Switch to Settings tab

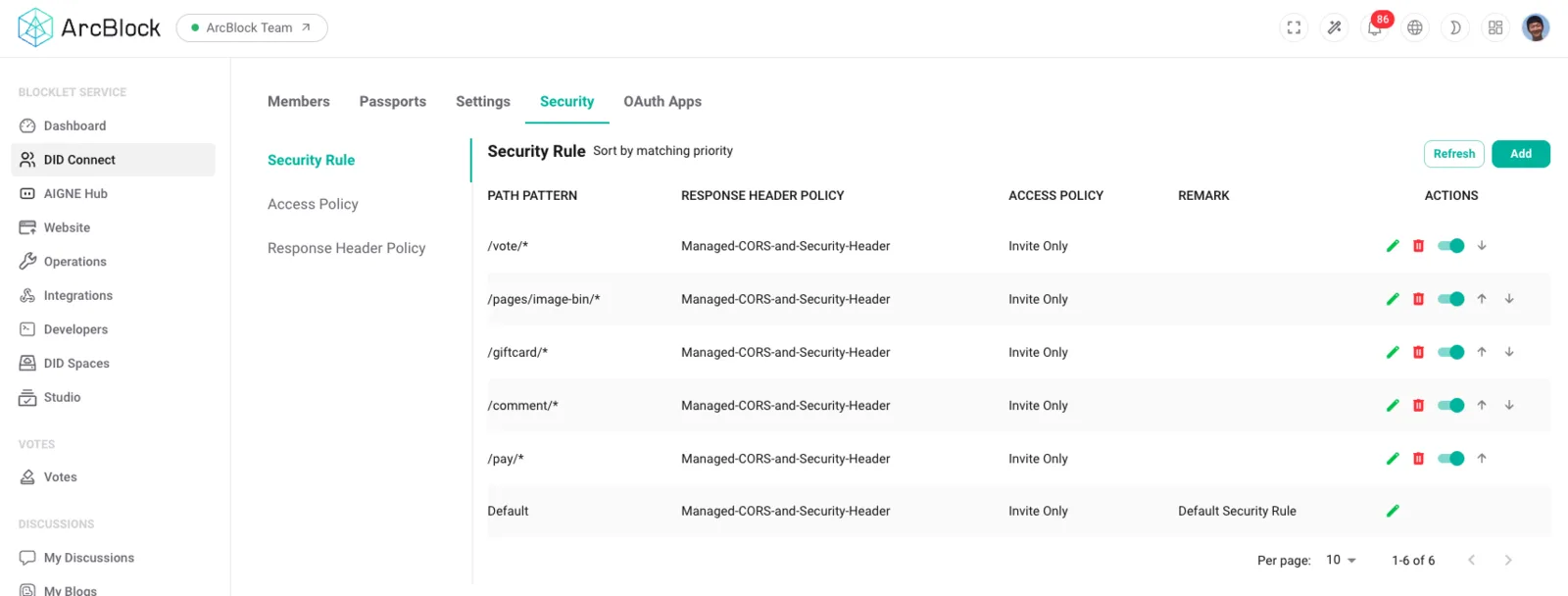(483, 101)
